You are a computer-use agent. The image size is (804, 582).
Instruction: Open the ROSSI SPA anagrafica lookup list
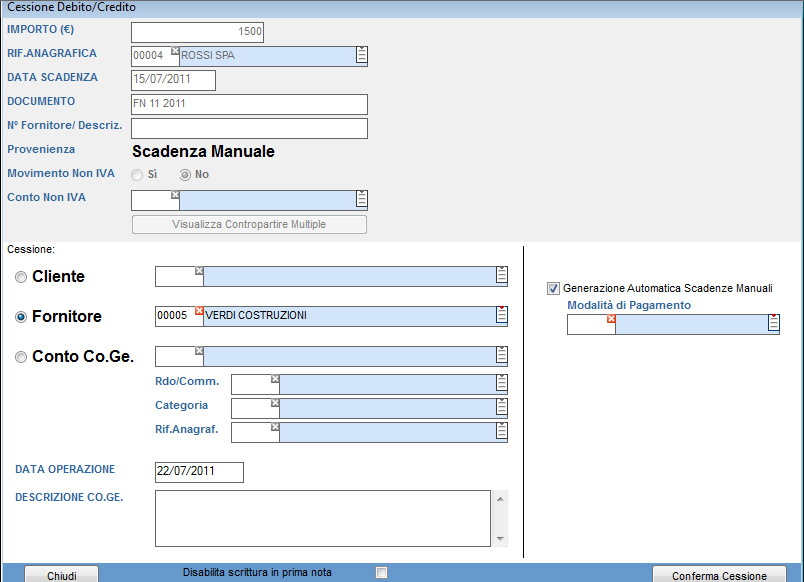(x=362, y=55)
